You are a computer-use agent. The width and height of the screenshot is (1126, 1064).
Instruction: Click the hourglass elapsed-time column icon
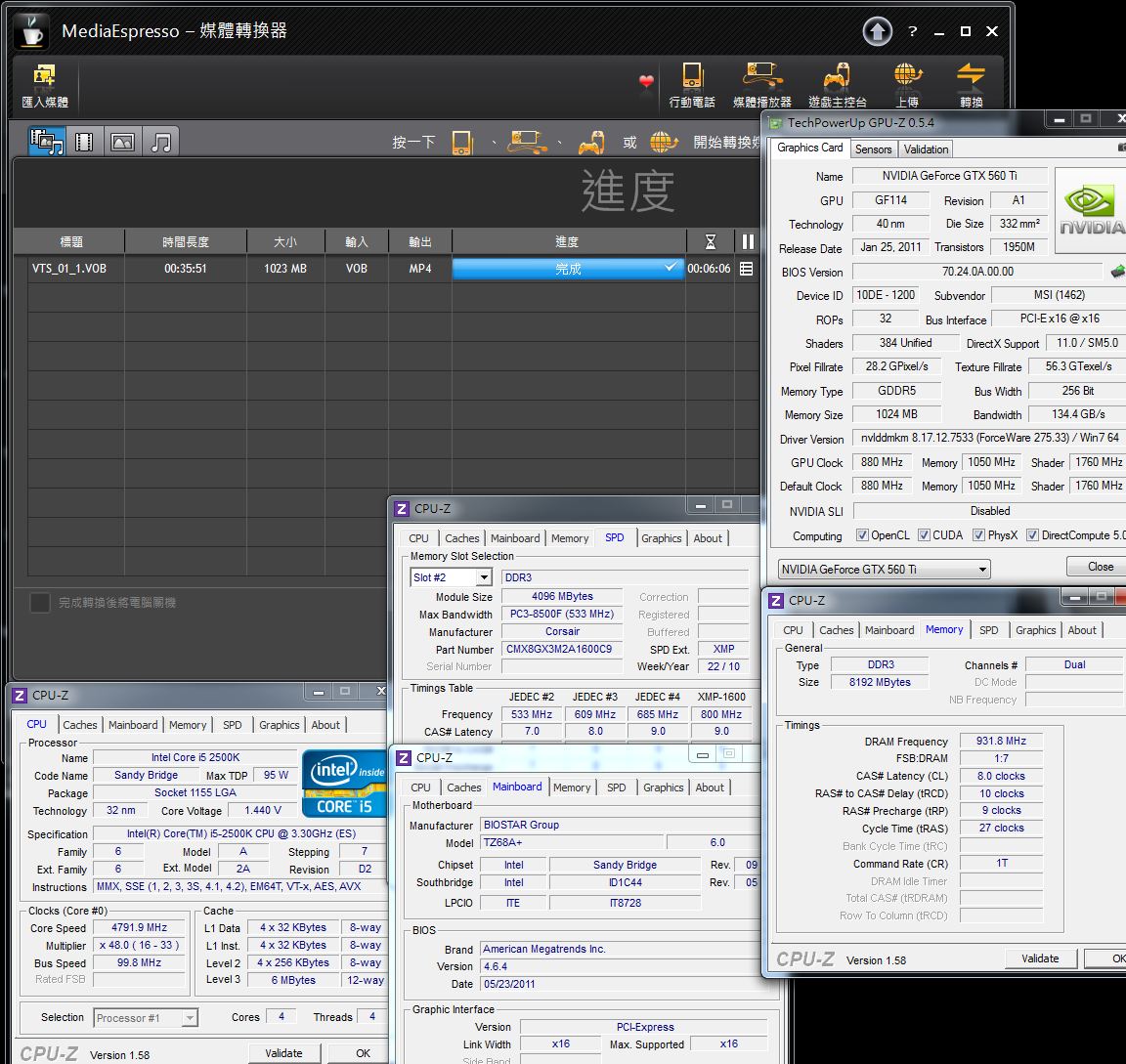coord(710,242)
